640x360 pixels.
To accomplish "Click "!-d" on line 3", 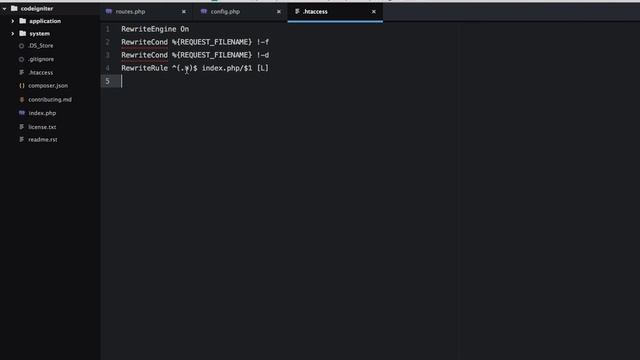I will tap(263, 55).
